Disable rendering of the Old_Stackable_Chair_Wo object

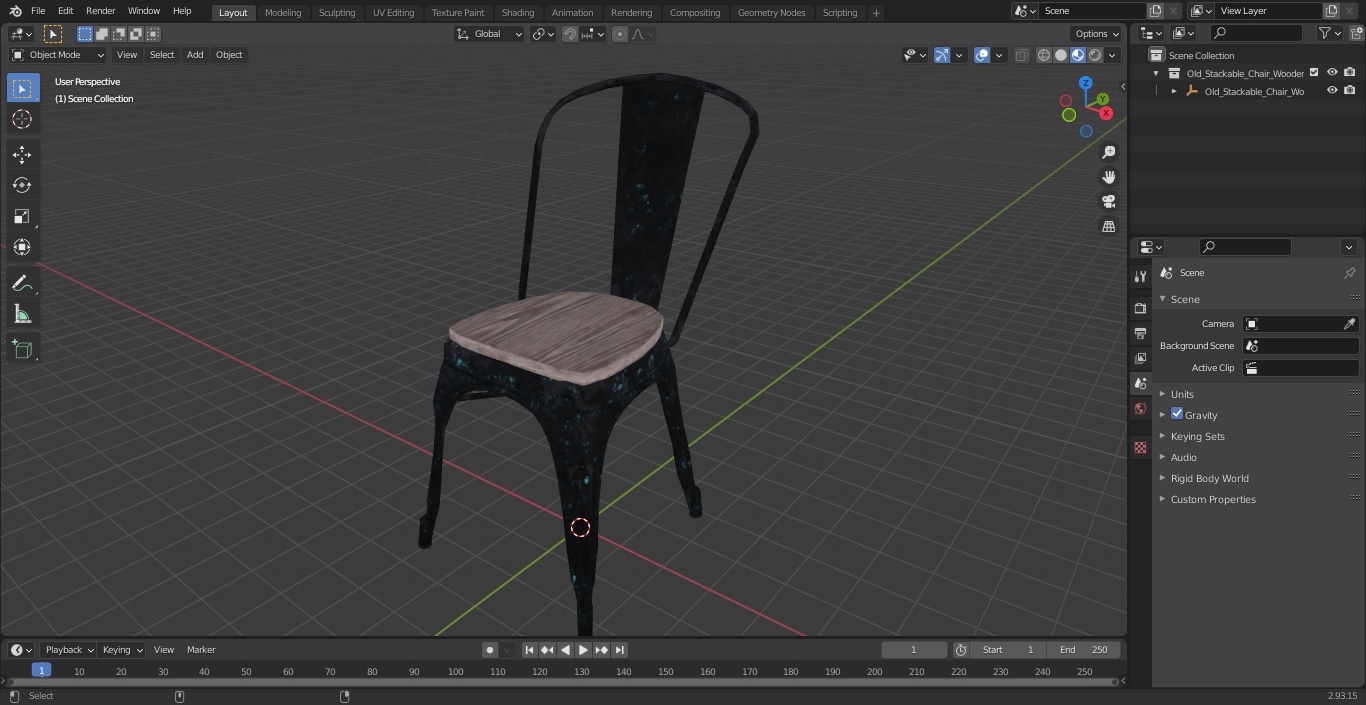point(1350,91)
